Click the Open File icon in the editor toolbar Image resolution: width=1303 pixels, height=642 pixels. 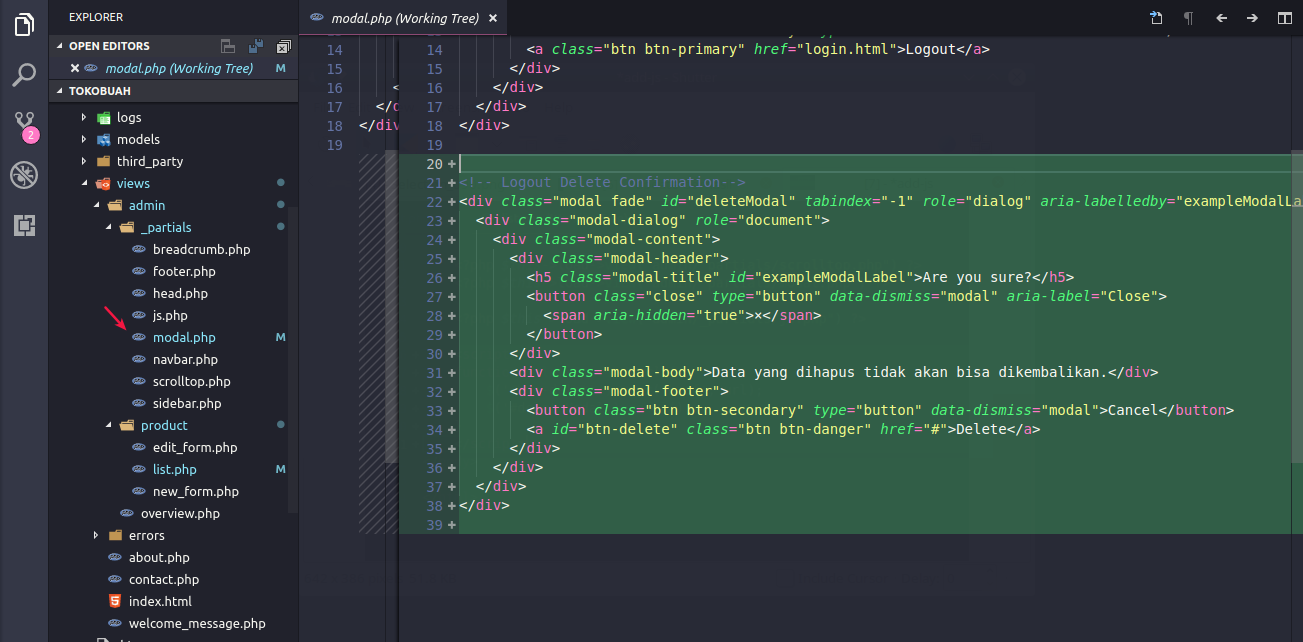pos(1156,18)
